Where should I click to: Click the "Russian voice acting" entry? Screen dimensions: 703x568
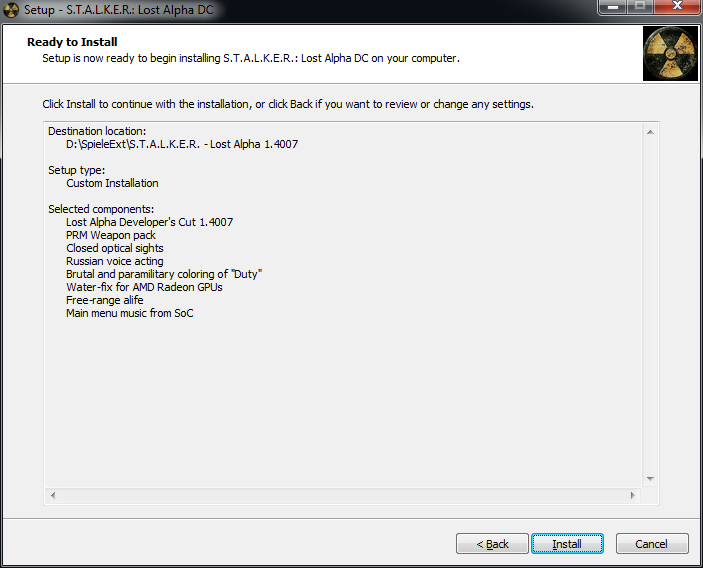[114, 261]
